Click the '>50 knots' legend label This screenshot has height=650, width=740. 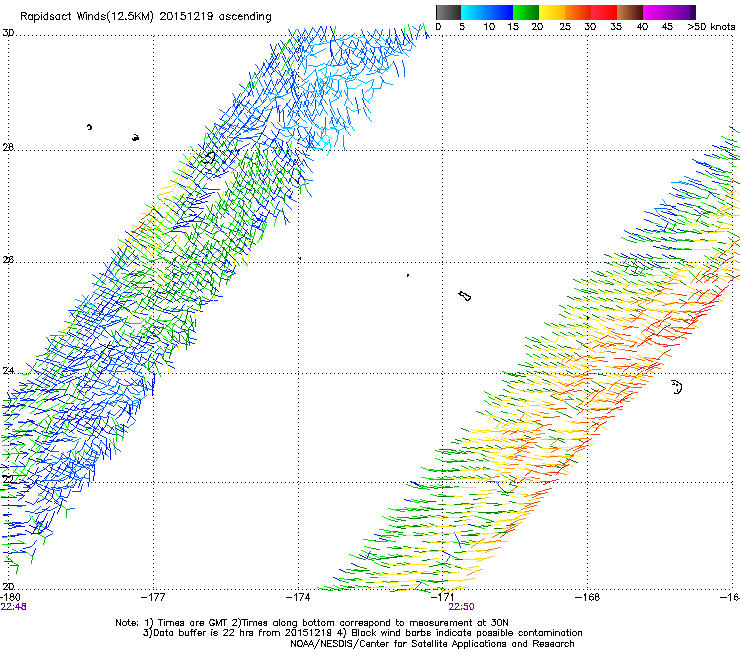[711, 27]
